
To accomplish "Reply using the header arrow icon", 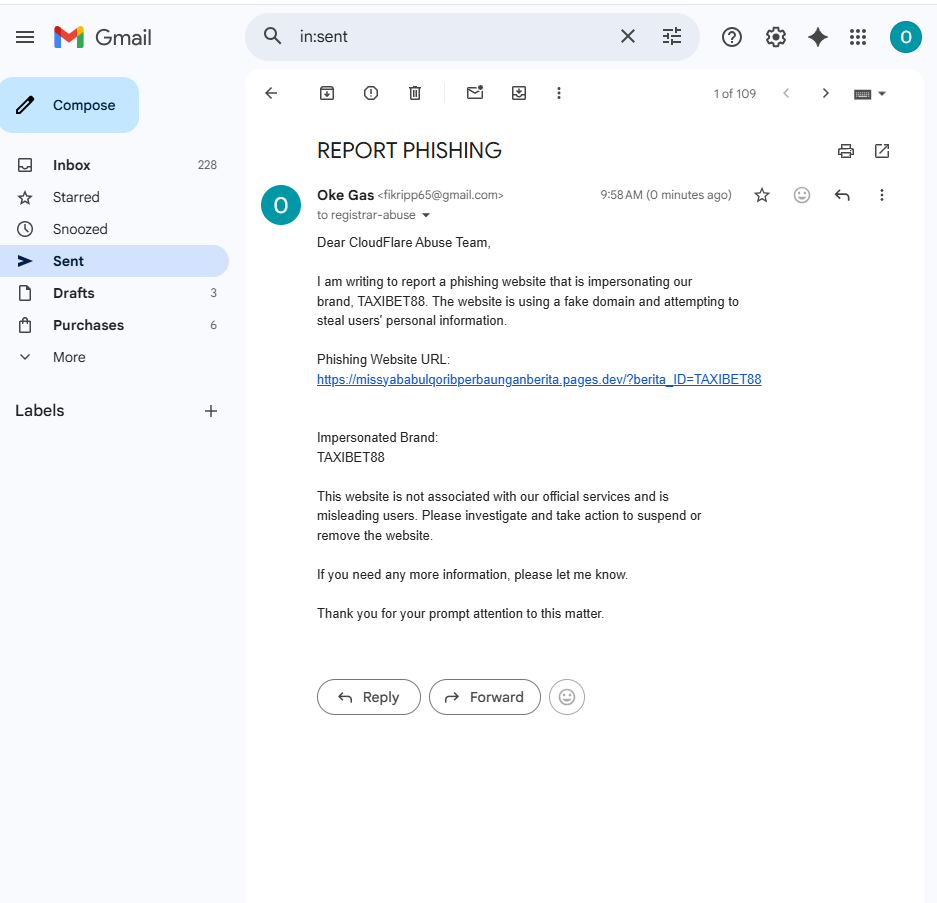I will tap(842, 195).
